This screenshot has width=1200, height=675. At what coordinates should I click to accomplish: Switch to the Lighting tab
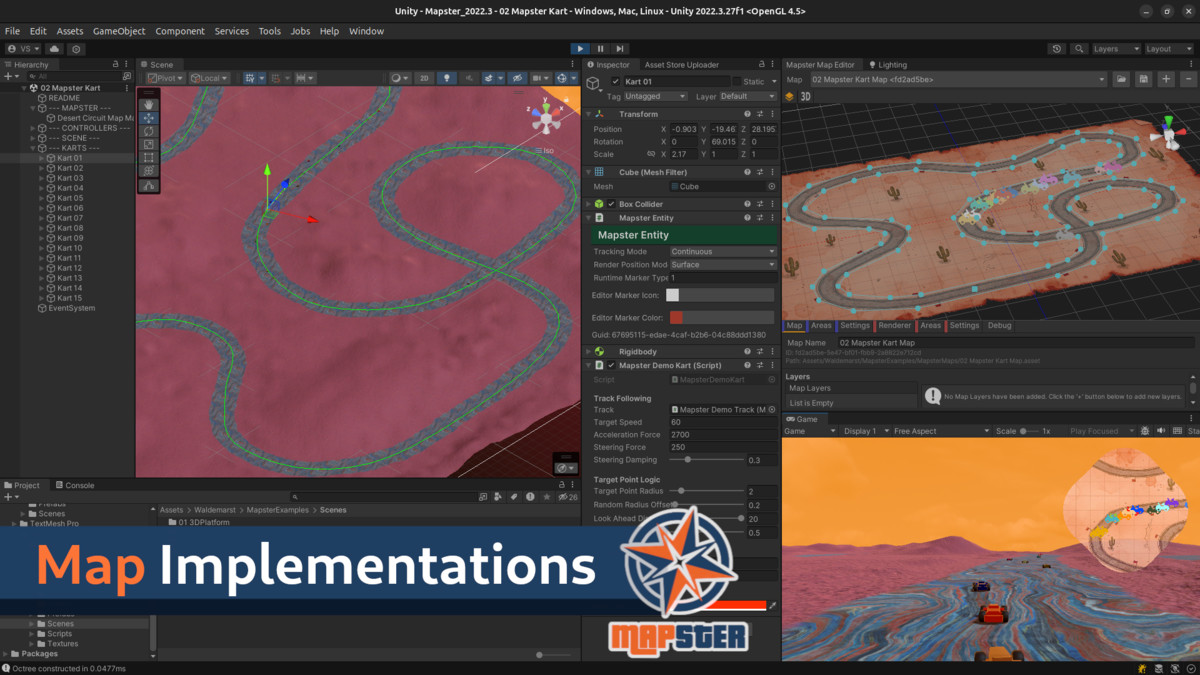tap(887, 65)
